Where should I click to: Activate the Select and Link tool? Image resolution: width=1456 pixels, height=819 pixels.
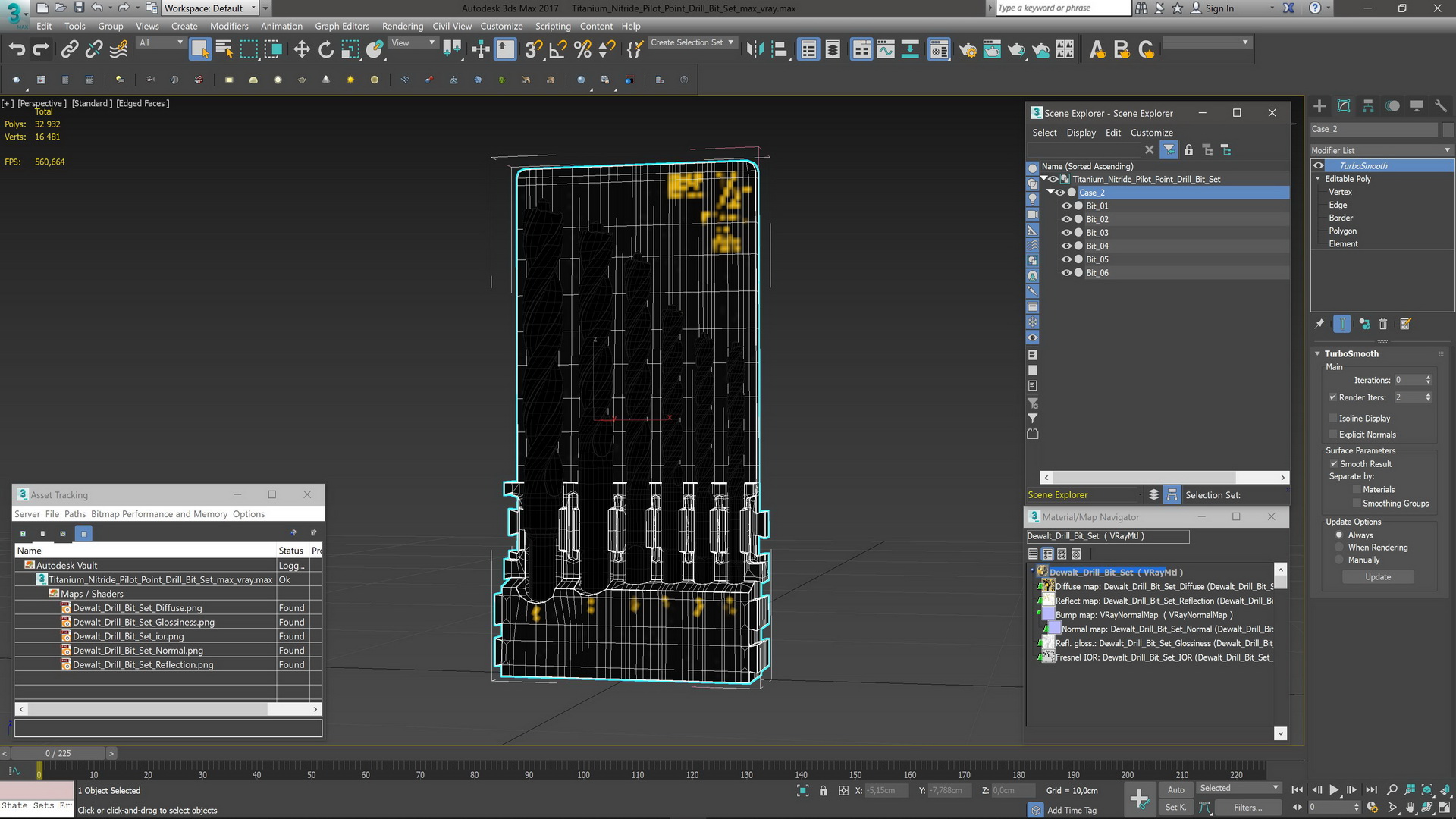tap(69, 50)
